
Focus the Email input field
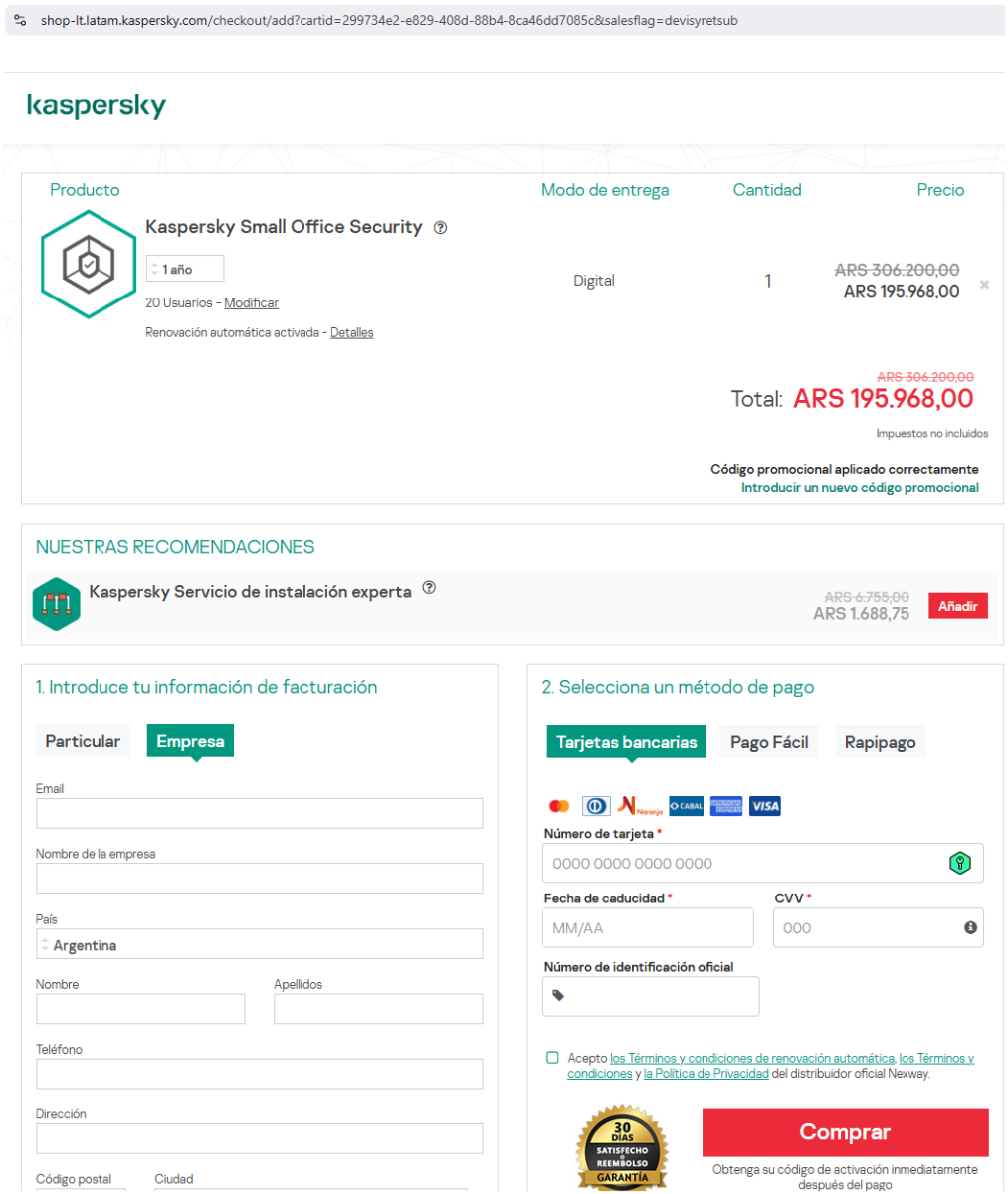pos(259,813)
